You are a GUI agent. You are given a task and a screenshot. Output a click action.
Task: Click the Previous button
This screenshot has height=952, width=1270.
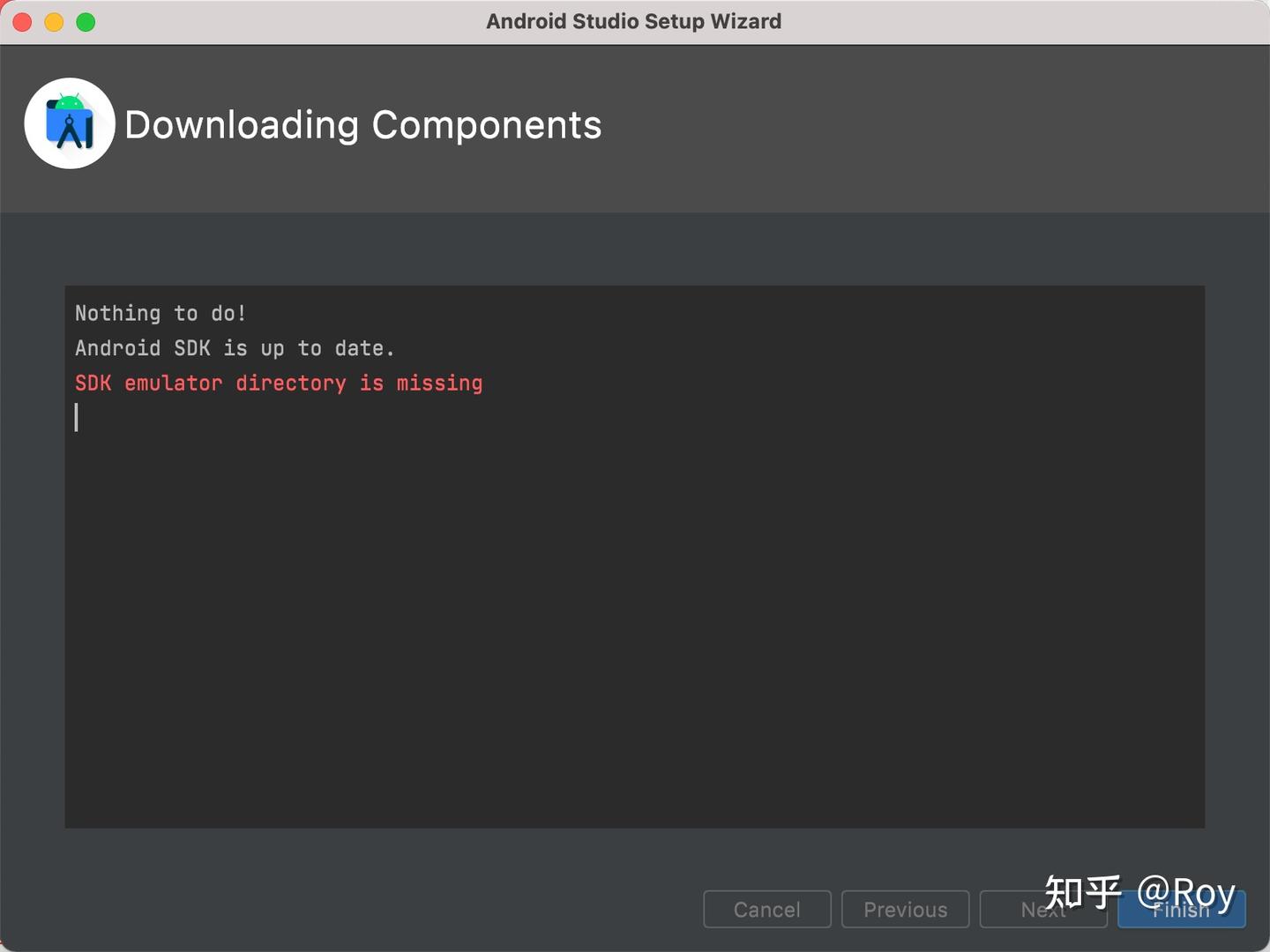pyautogui.click(x=905, y=910)
